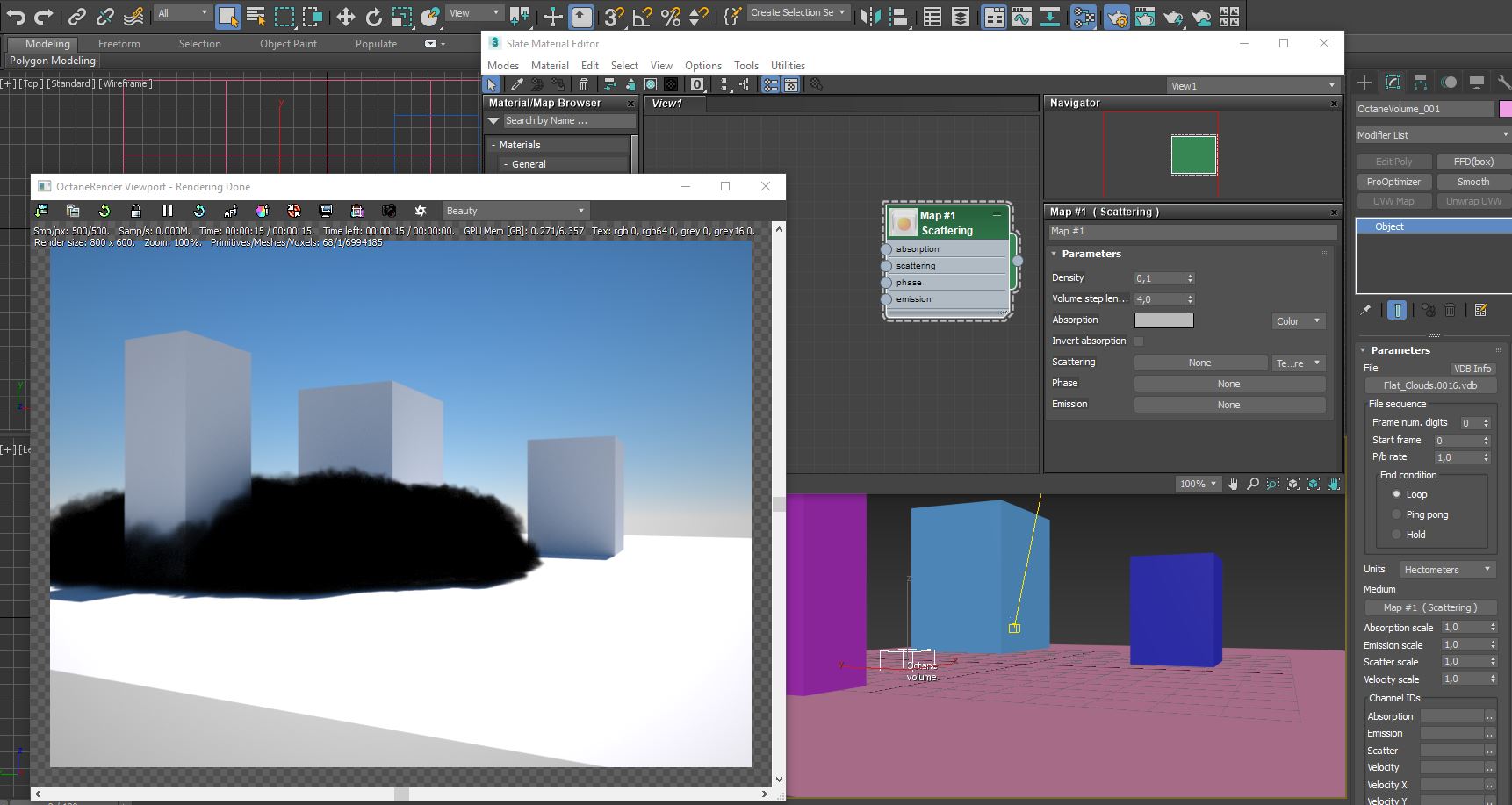Pause the Octane render
The width and height of the screenshot is (1512, 805).
point(167,211)
